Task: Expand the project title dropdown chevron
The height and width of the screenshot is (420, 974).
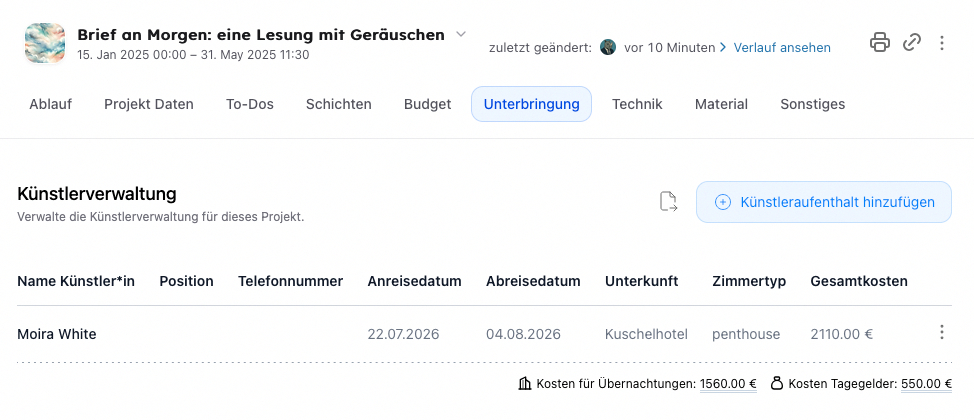Action: point(461,34)
